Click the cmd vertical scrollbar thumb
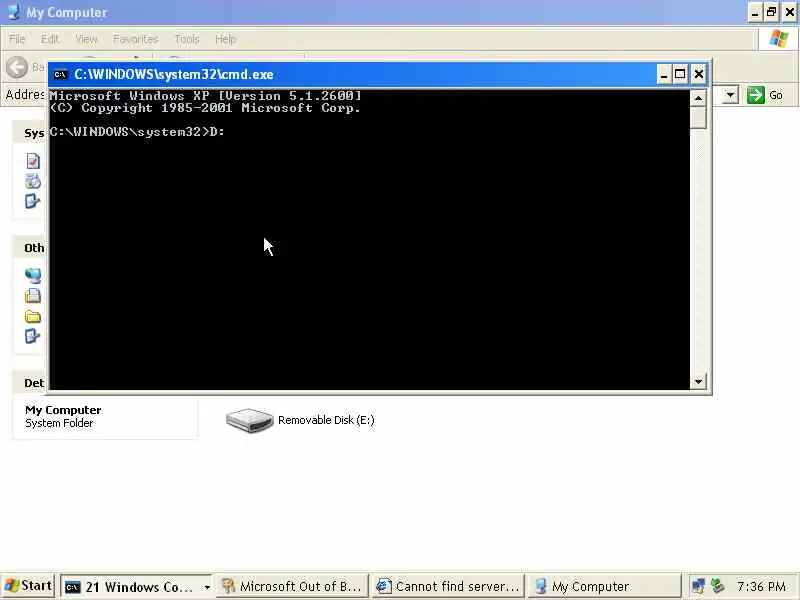Image resolution: width=800 pixels, height=600 pixels. pos(698,117)
